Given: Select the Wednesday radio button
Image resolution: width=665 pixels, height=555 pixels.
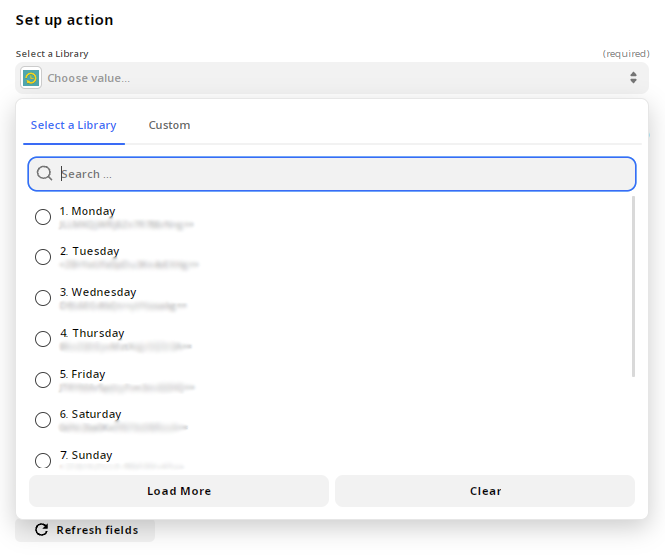Looking at the screenshot, I should 43,298.
